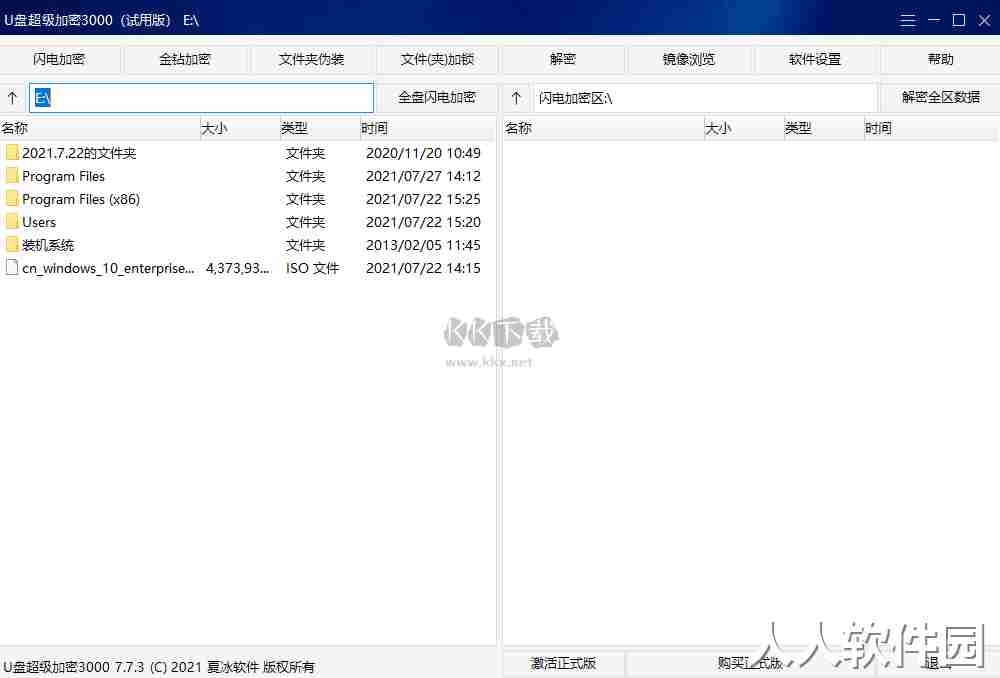Focus the 闪电加密区:\ path field
The height and width of the screenshot is (678, 1000).
[705, 98]
